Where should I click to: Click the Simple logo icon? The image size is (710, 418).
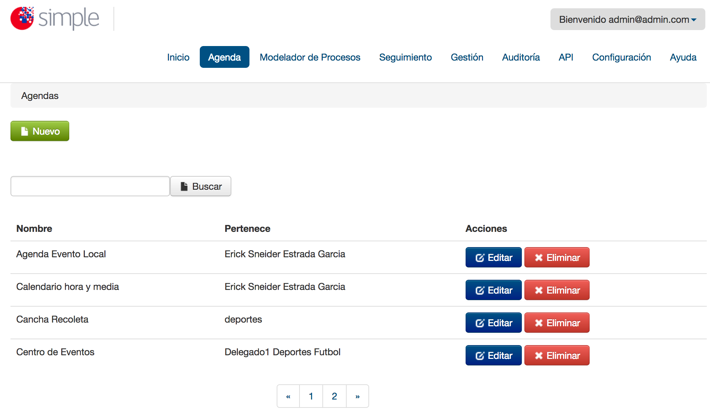pos(22,18)
